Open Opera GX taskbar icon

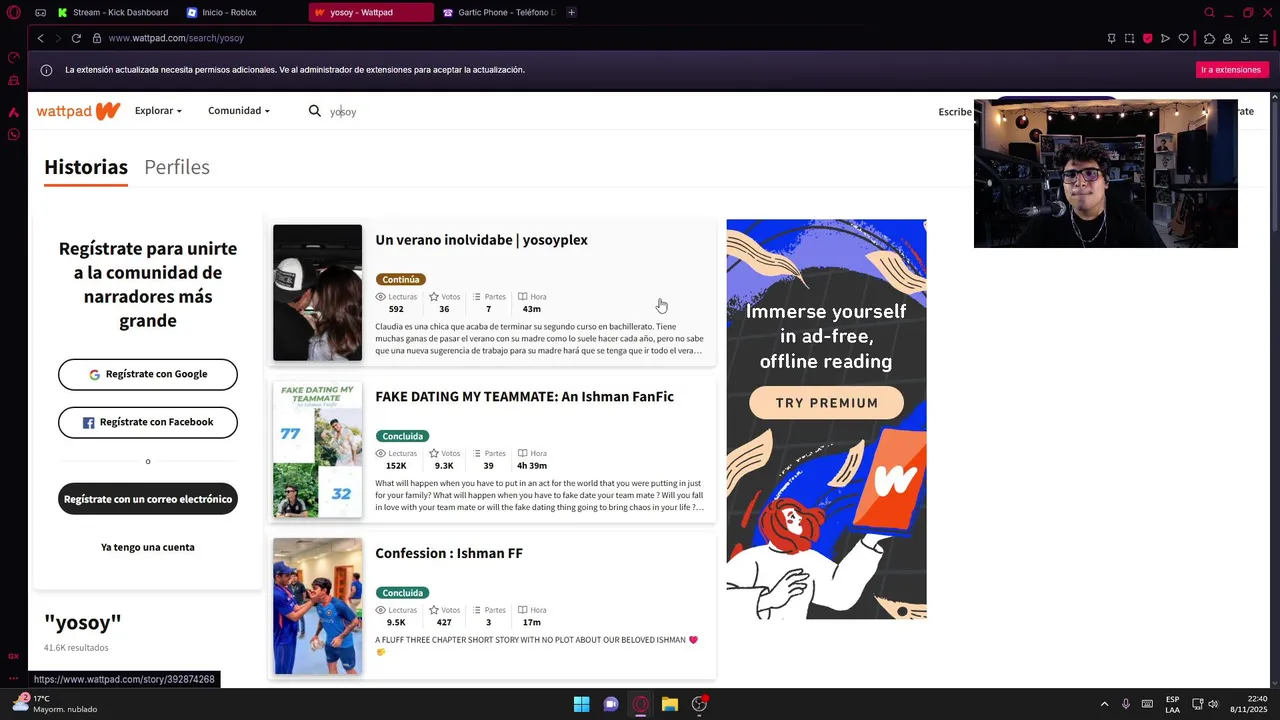click(x=640, y=704)
